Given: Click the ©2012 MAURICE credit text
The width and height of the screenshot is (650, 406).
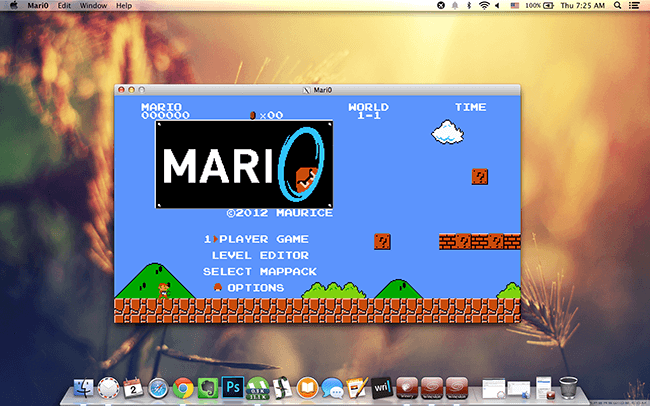Looking at the screenshot, I should 279,213.
